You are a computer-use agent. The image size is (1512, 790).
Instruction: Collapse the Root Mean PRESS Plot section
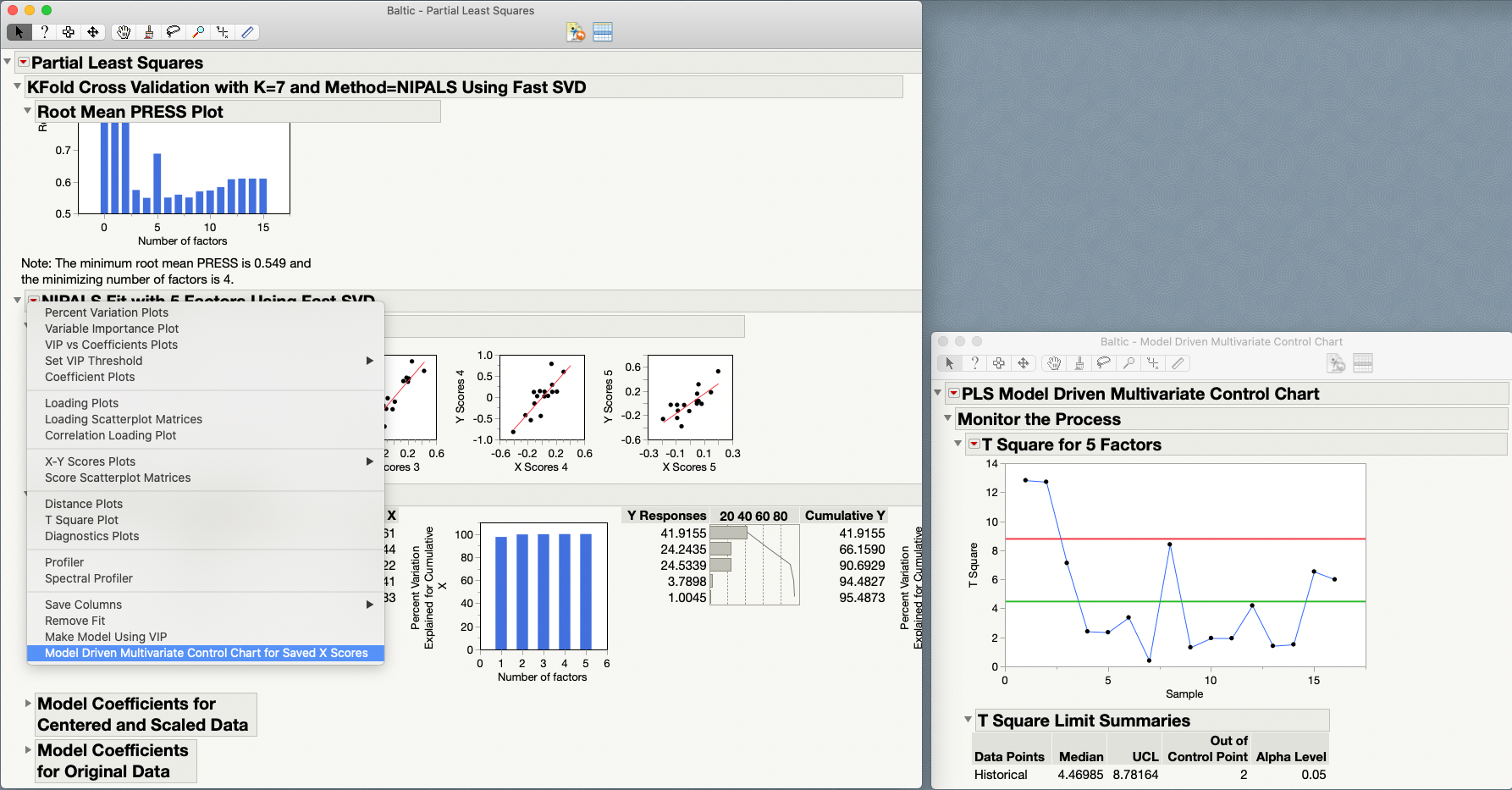click(27, 111)
